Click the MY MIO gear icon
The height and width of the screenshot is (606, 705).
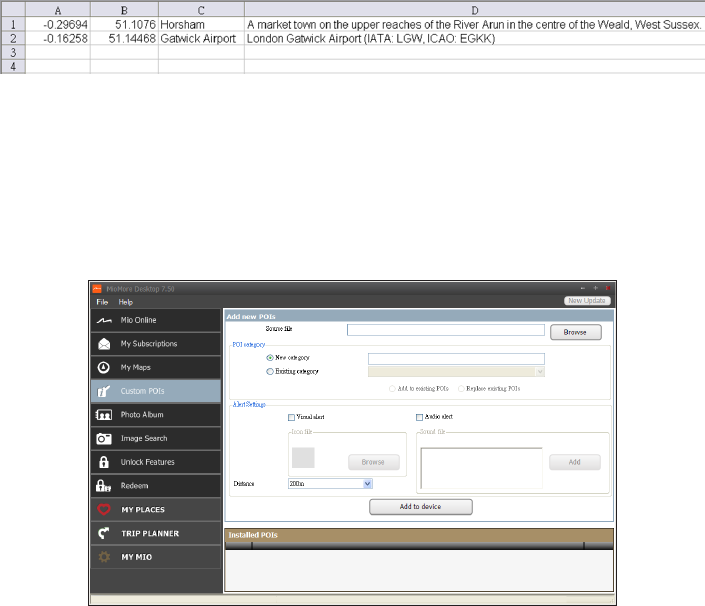point(104,557)
